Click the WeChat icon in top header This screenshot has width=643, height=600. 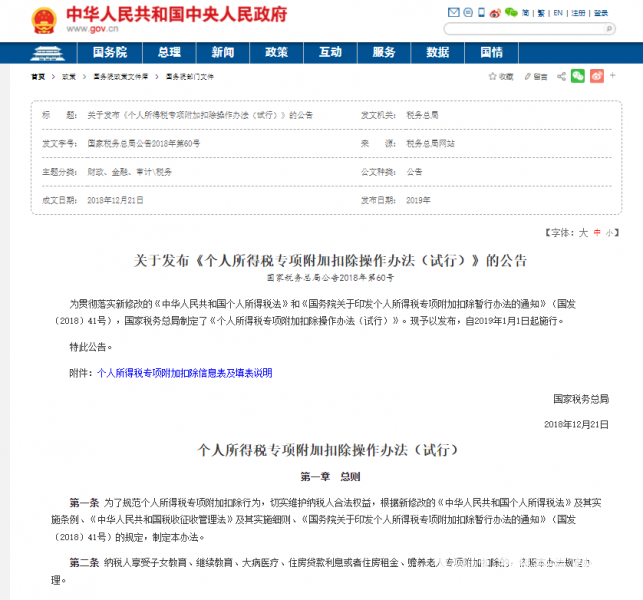(511, 12)
